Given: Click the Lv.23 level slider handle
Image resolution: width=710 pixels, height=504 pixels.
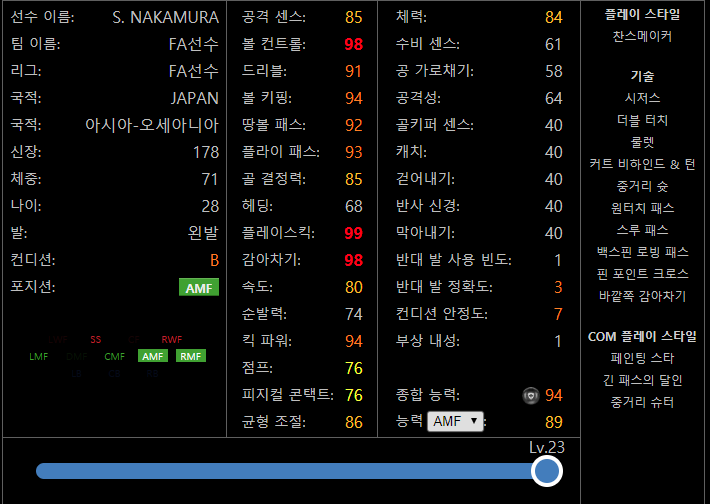Looking at the screenshot, I should pos(547,471).
